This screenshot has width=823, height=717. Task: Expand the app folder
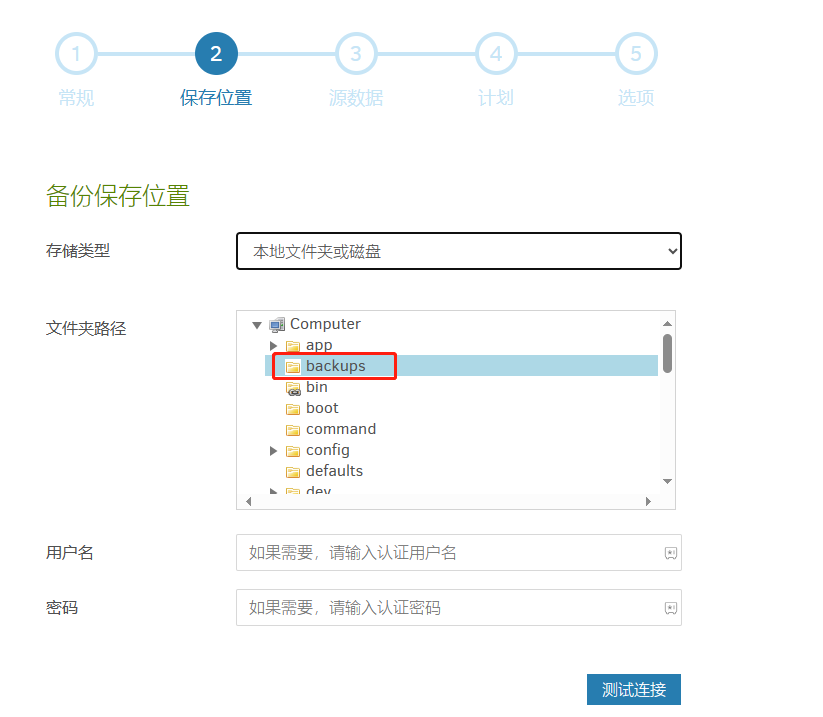[x=274, y=346]
